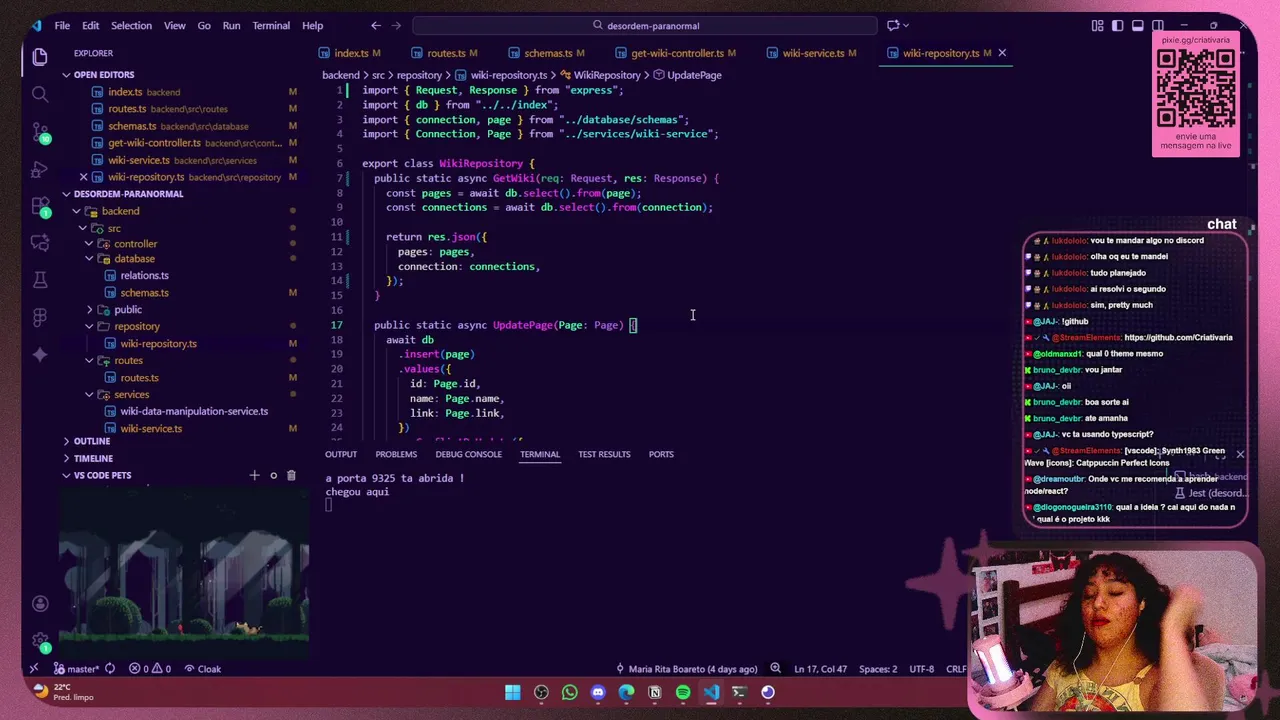Click the desordem-paranormal command center search
Image resolution: width=1280 pixels, height=720 pixels.
[x=645, y=25]
